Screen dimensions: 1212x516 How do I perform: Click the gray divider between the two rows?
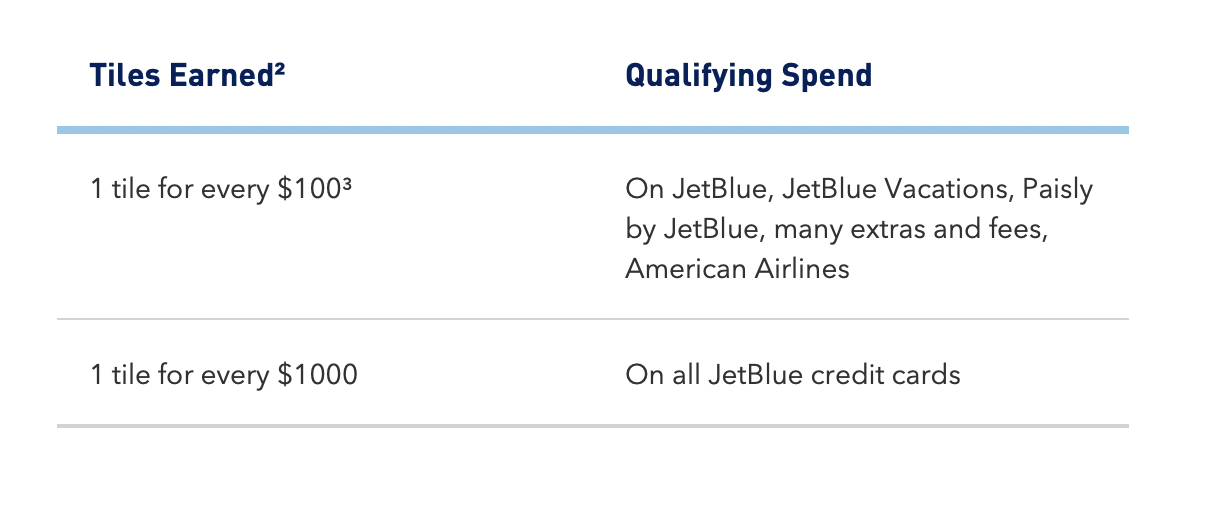(x=593, y=320)
